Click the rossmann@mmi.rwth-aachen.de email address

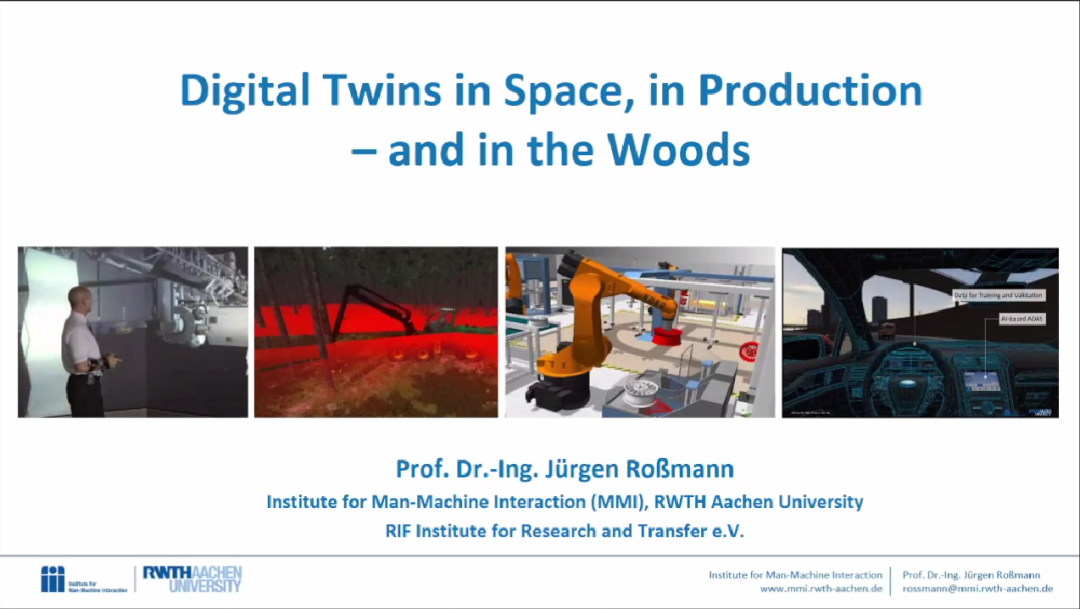tap(977, 589)
